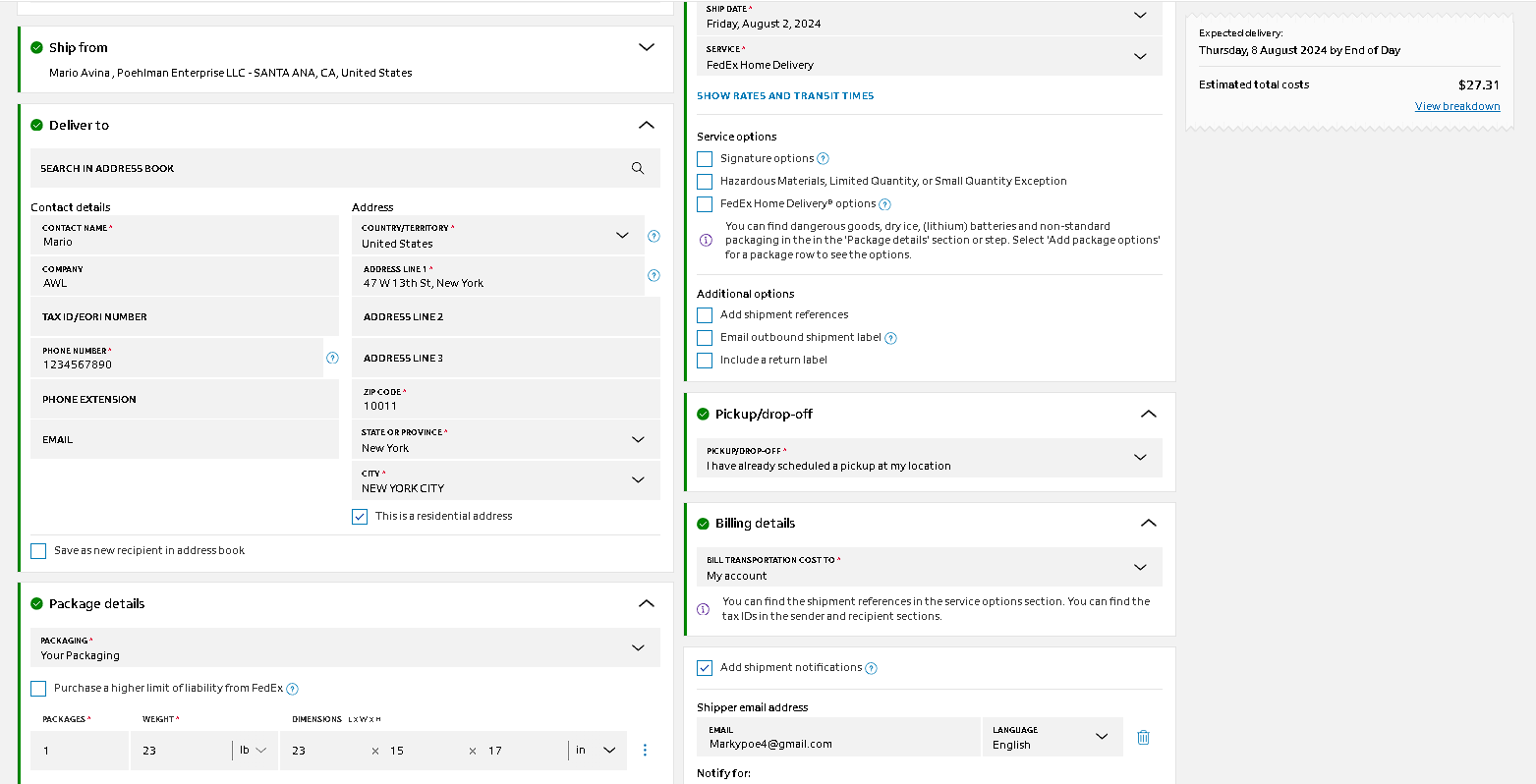This screenshot has width=1536, height=784.
Task: Open help icon for FedEx Home Delivery options
Action: coord(884,204)
